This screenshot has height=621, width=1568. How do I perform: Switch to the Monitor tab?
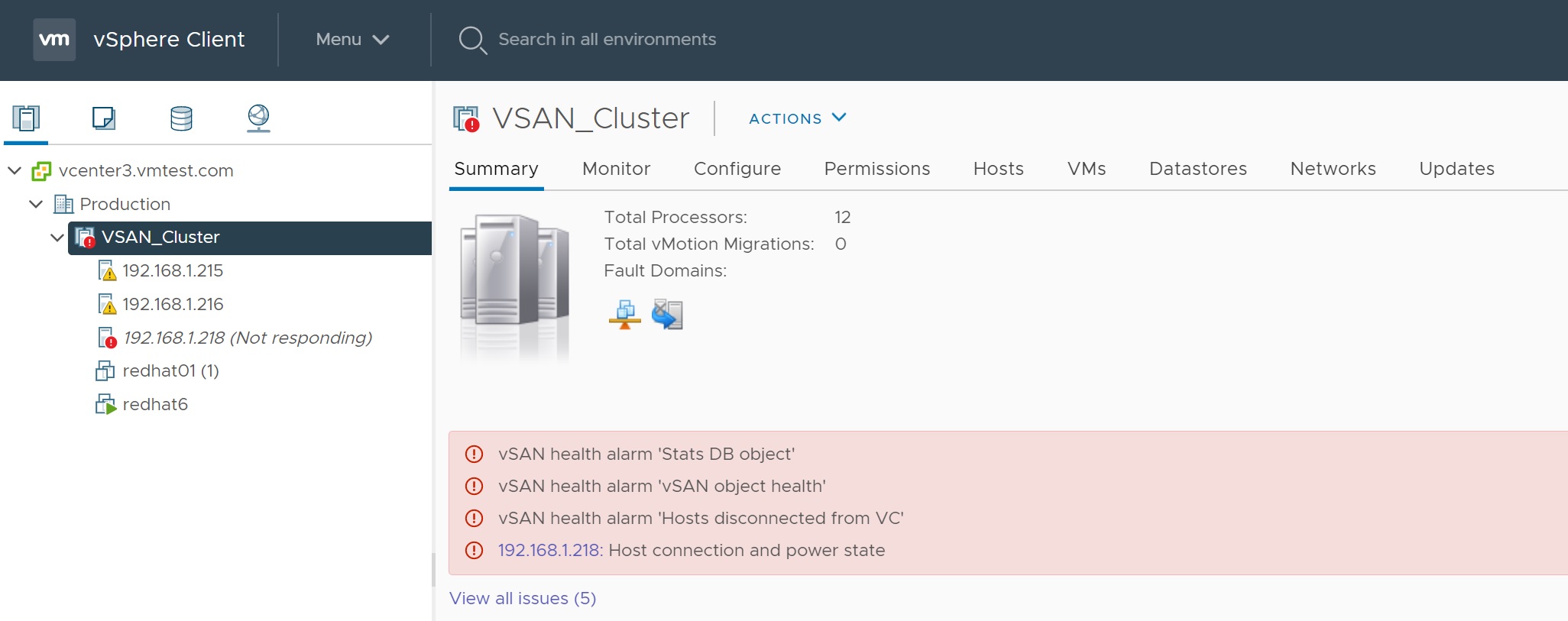pos(616,169)
